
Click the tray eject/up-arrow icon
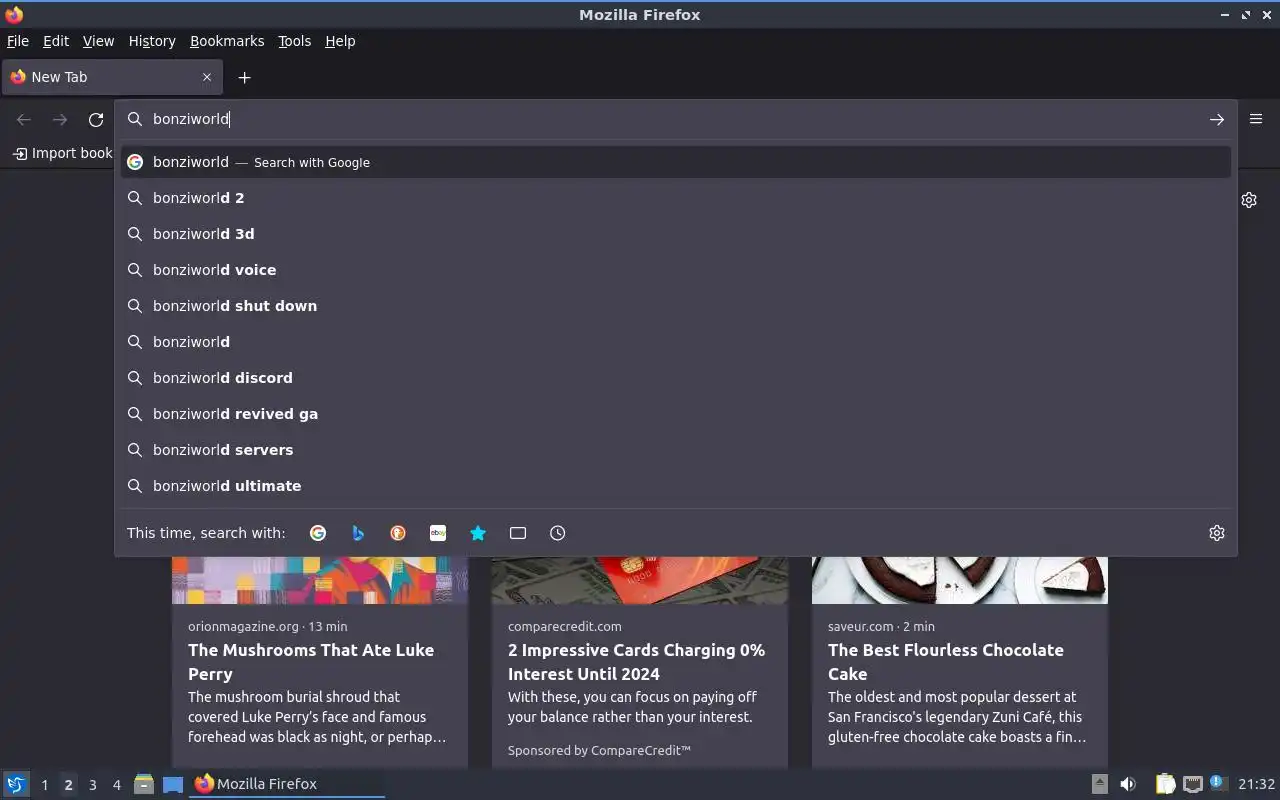coord(1099,784)
